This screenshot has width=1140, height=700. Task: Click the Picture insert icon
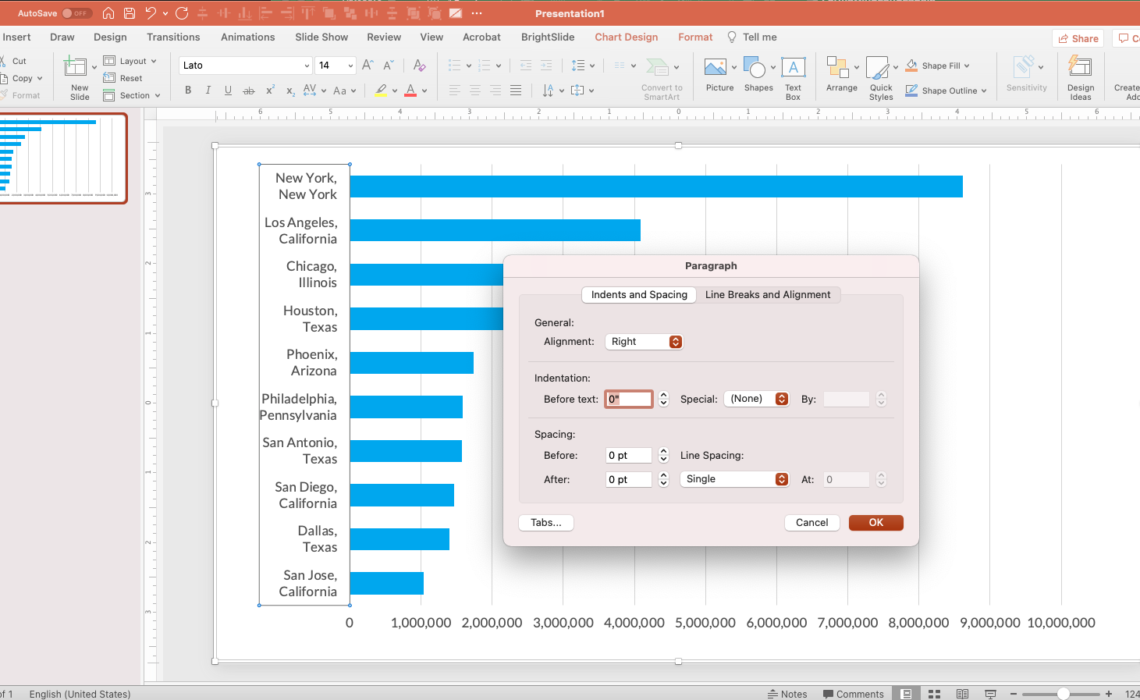pyautogui.click(x=715, y=68)
